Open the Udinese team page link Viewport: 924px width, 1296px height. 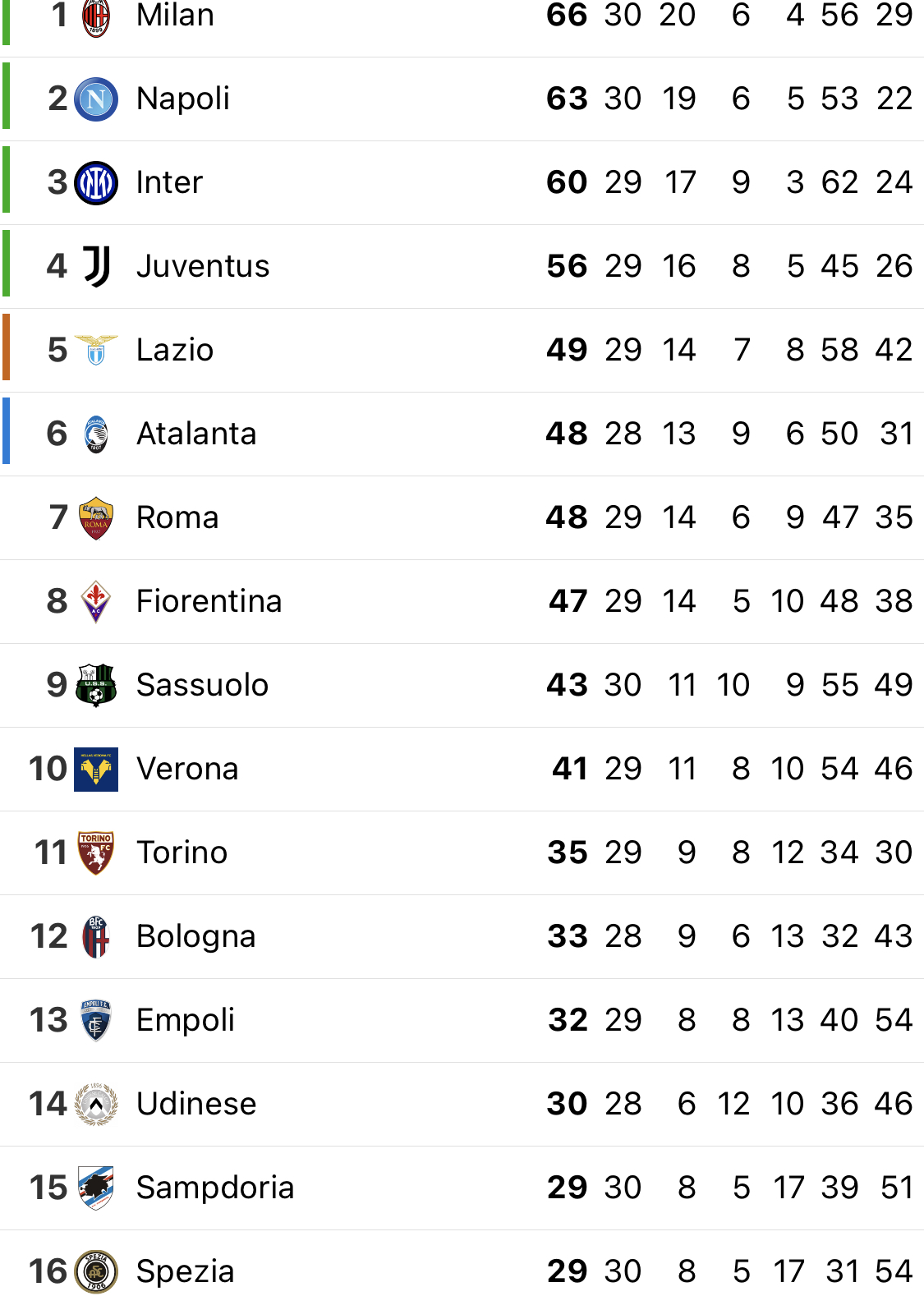[196, 1105]
